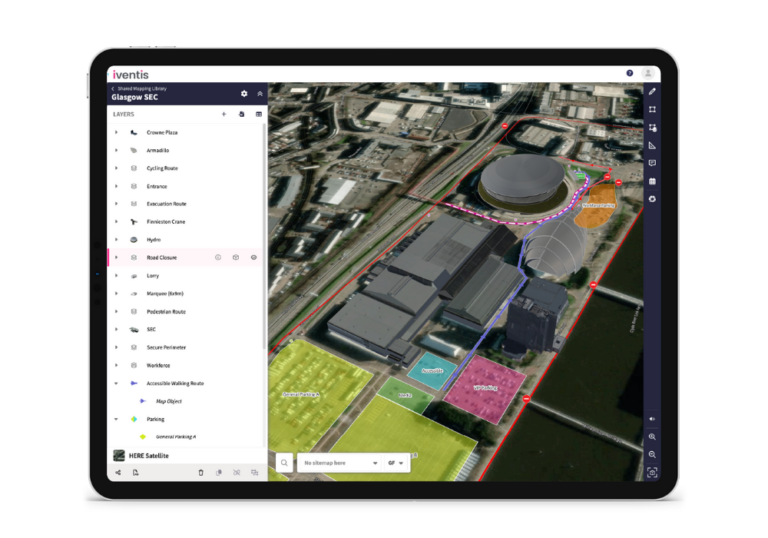Click the layers panel scrollbar

click(265, 235)
